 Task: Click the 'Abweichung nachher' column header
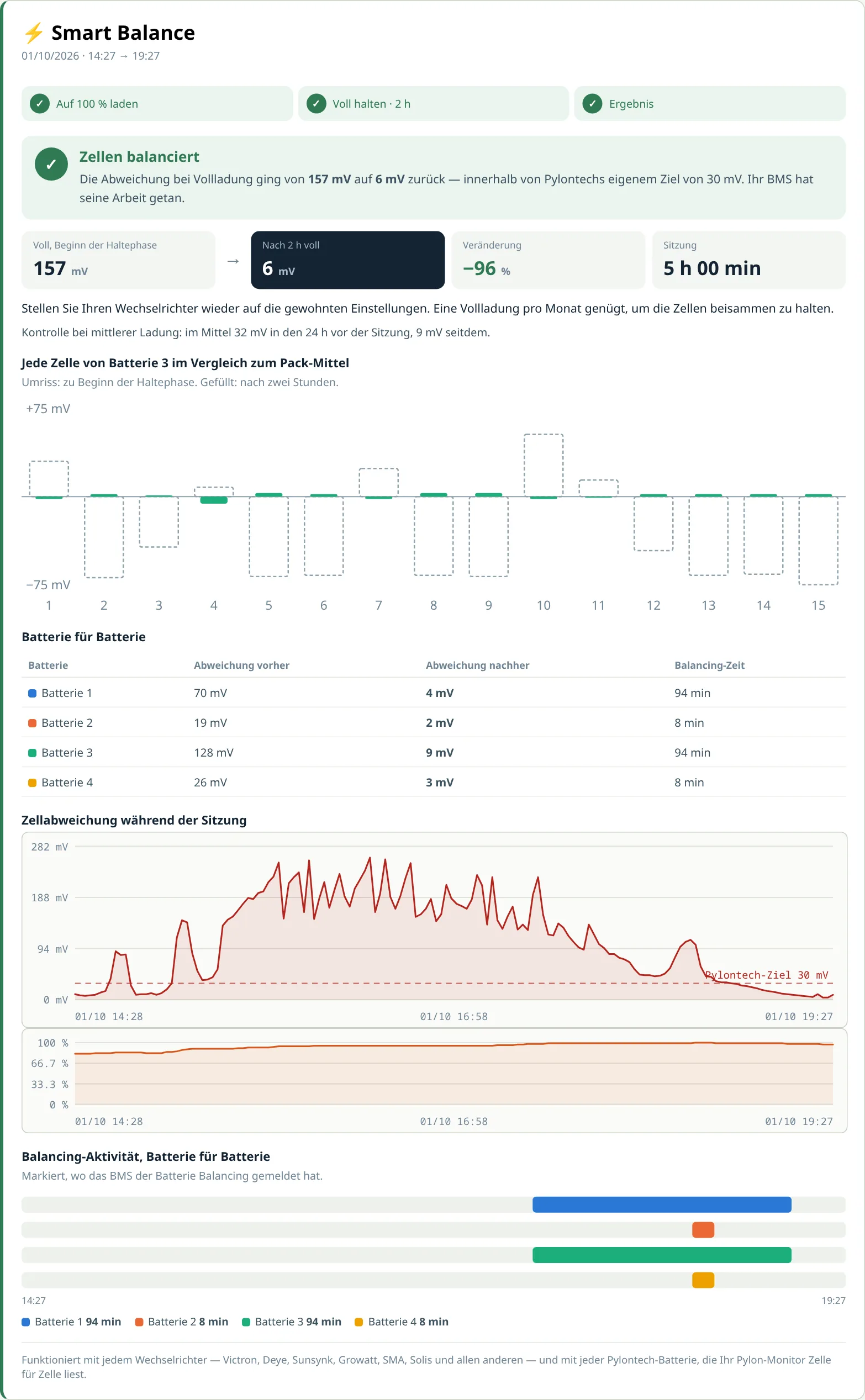tap(477, 665)
